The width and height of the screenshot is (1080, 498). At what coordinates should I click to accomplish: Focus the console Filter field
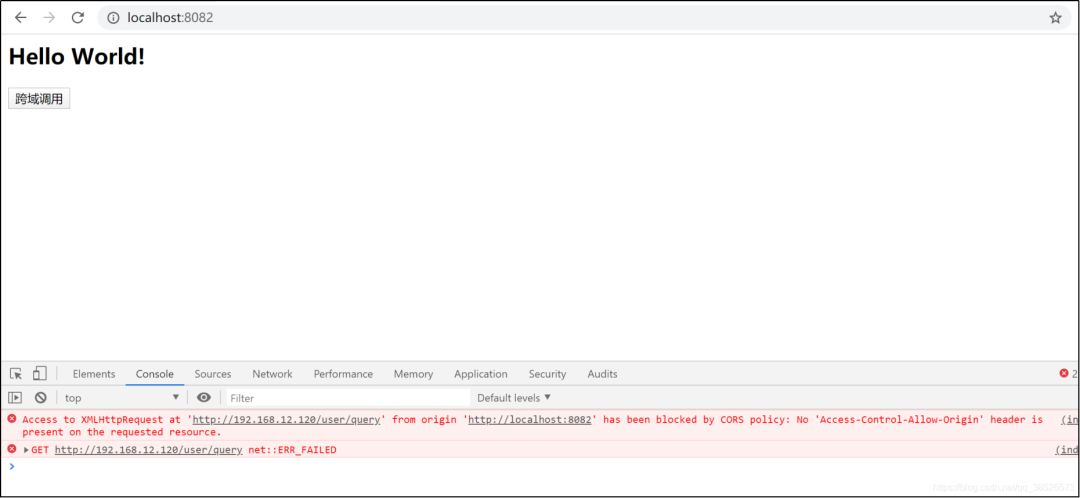348,397
